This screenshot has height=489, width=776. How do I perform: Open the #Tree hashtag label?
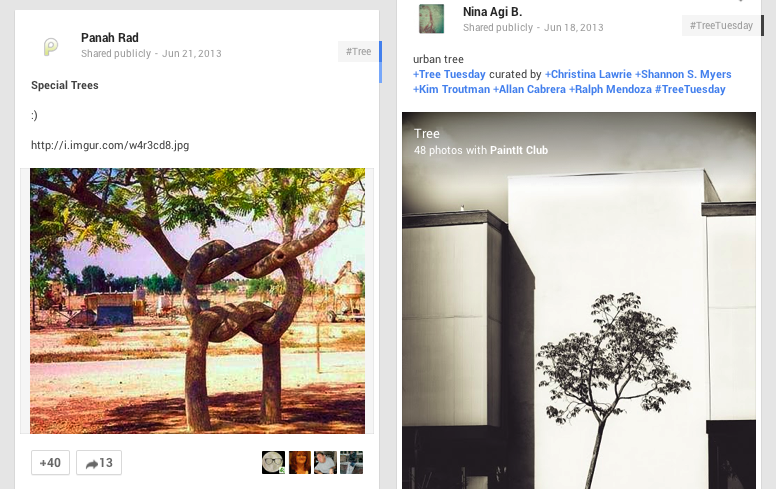tap(358, 51)
